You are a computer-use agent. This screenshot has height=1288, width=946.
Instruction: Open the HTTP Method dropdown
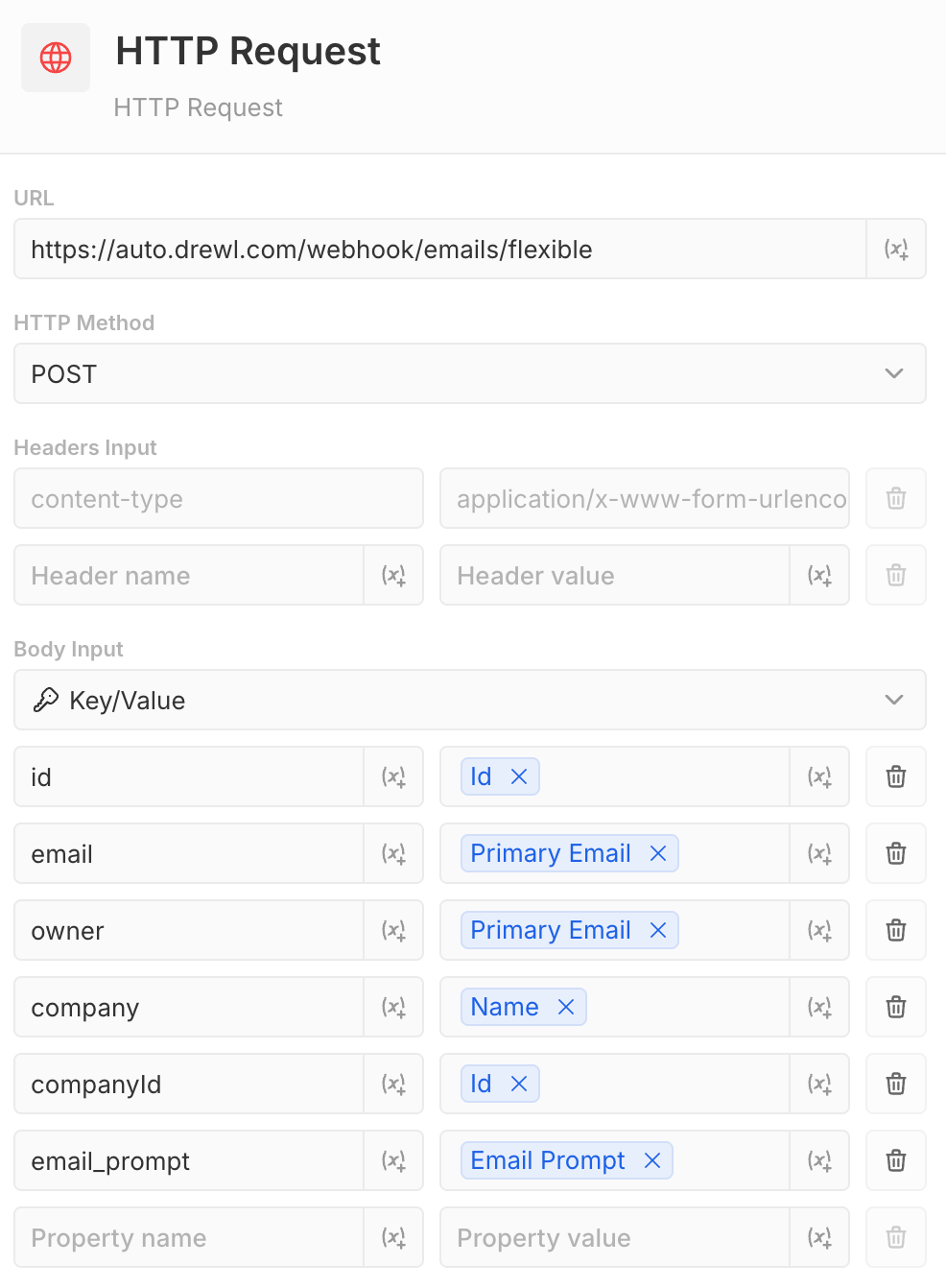pyautogui.click(x=470, y=373)
